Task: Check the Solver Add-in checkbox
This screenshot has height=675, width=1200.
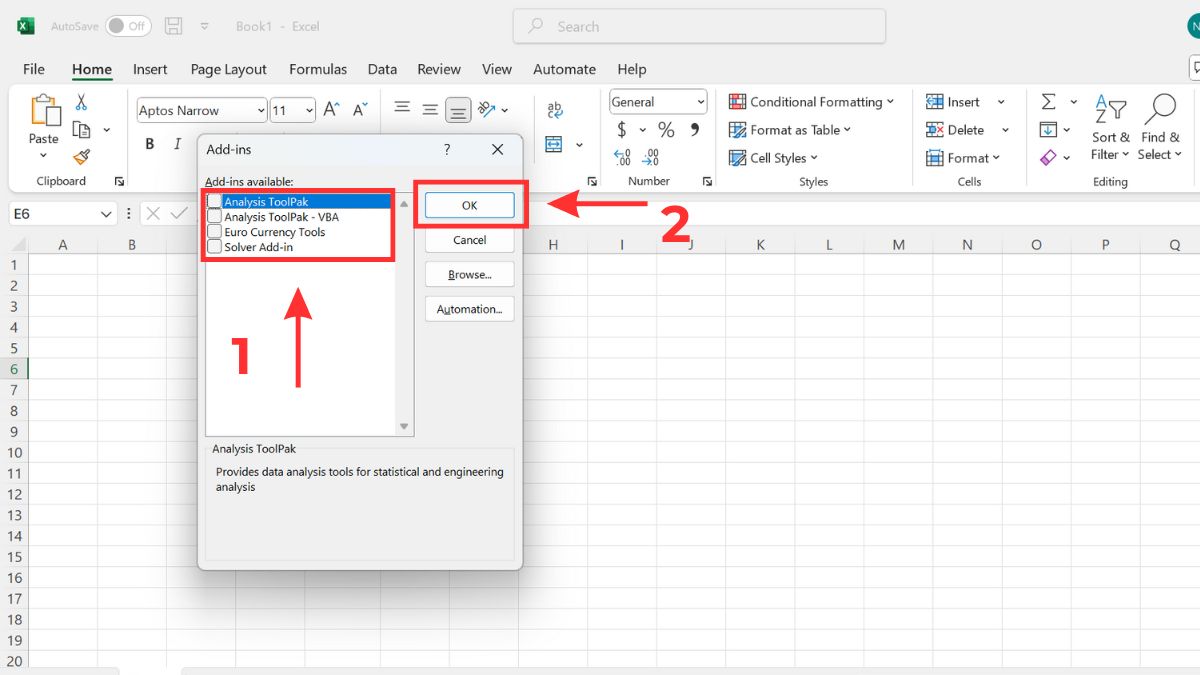Action: 215,247
